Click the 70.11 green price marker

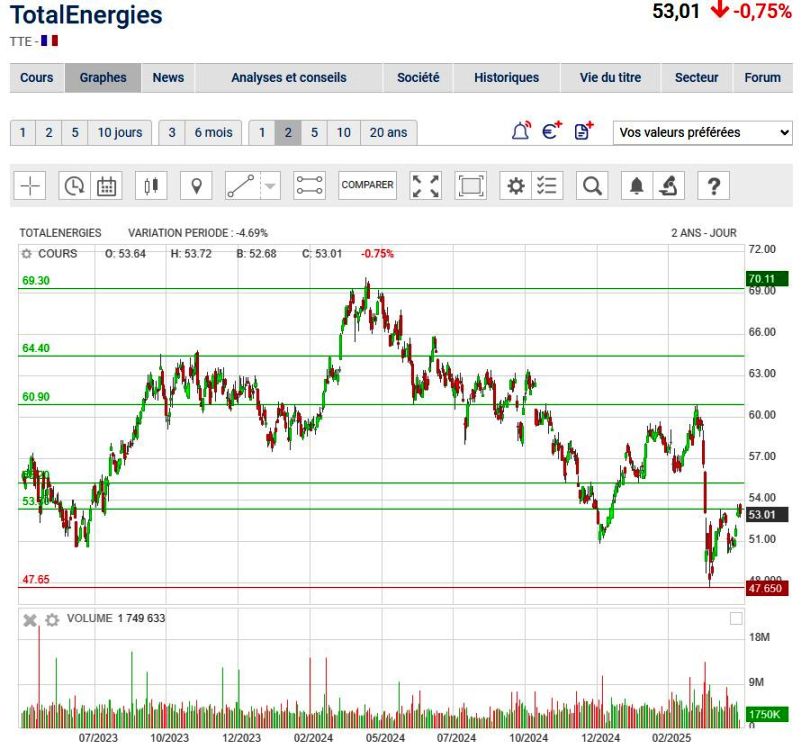tap(767, 279)
